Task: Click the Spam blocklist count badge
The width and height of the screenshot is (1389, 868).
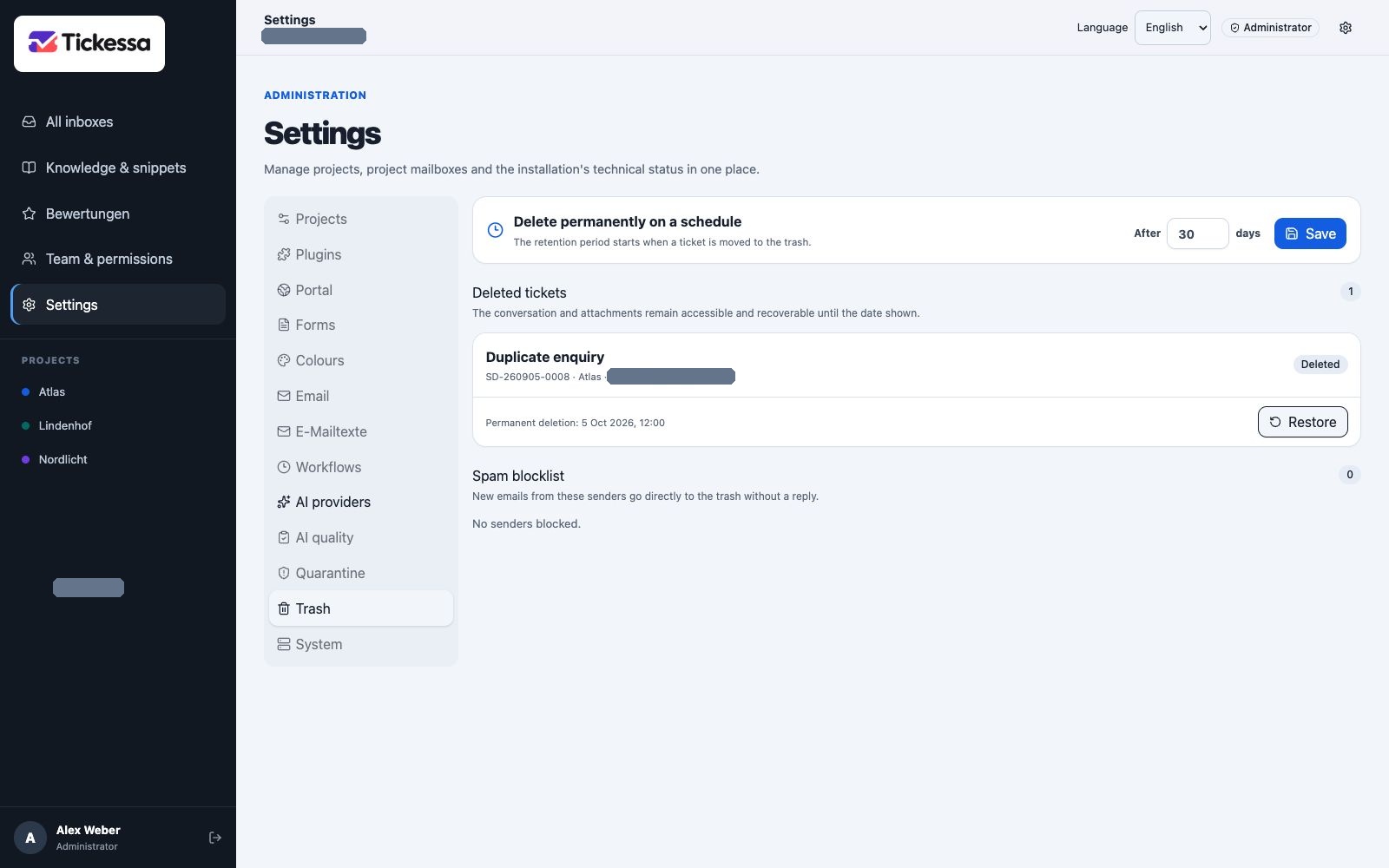Action: tap(1350, 475)
